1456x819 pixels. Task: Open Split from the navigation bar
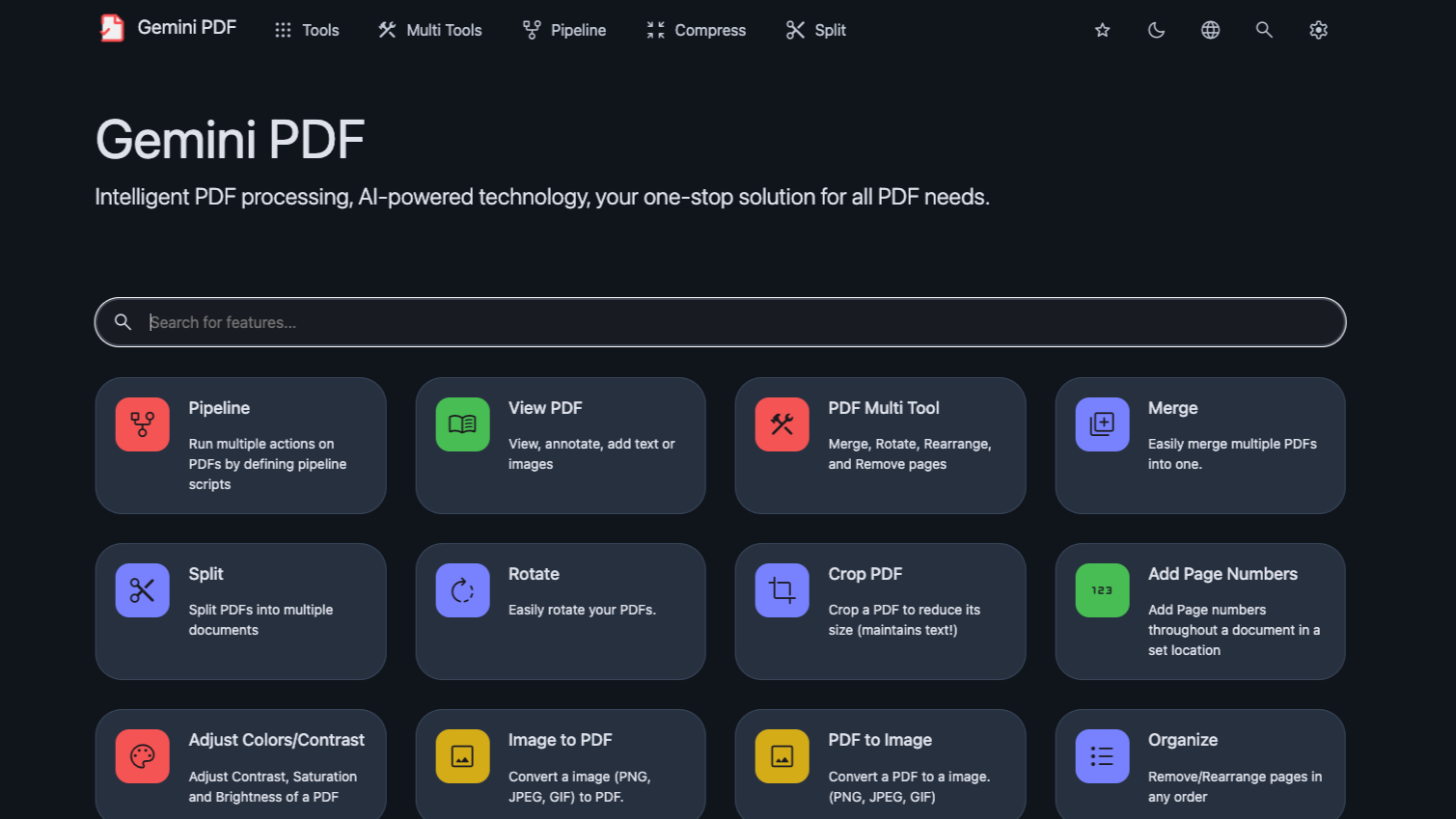coord(815,30)
